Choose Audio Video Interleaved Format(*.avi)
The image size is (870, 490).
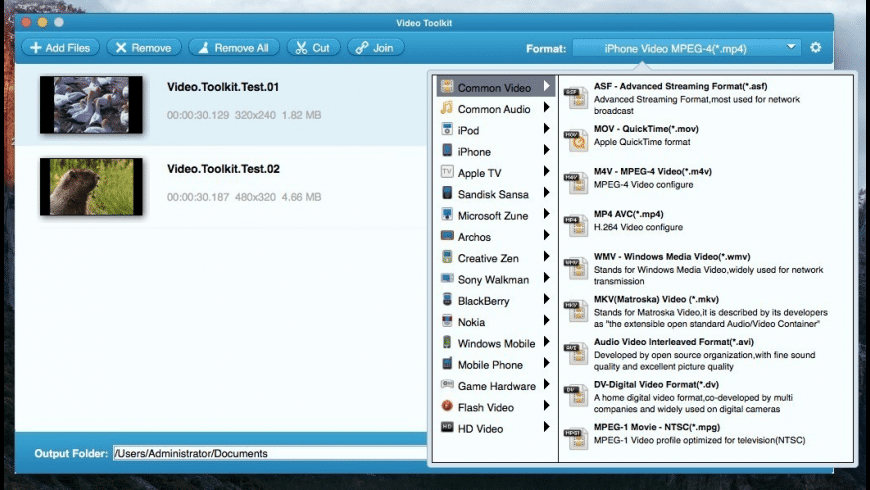pos(674,342)
